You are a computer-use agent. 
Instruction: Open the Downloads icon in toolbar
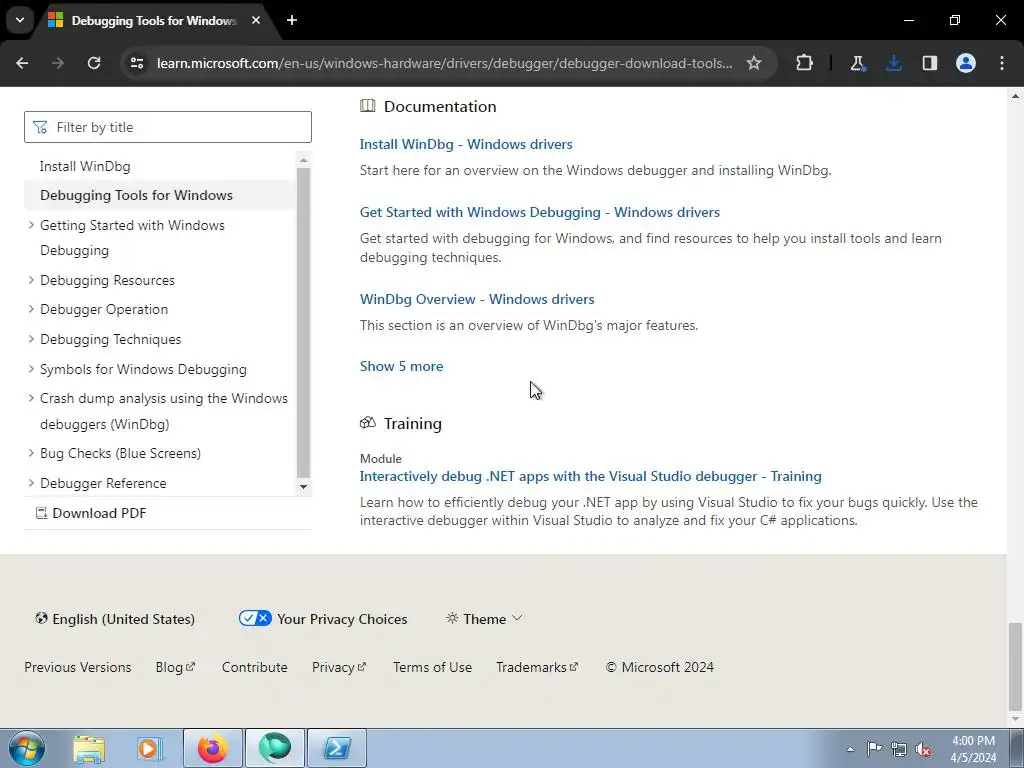tap(893, 63)
